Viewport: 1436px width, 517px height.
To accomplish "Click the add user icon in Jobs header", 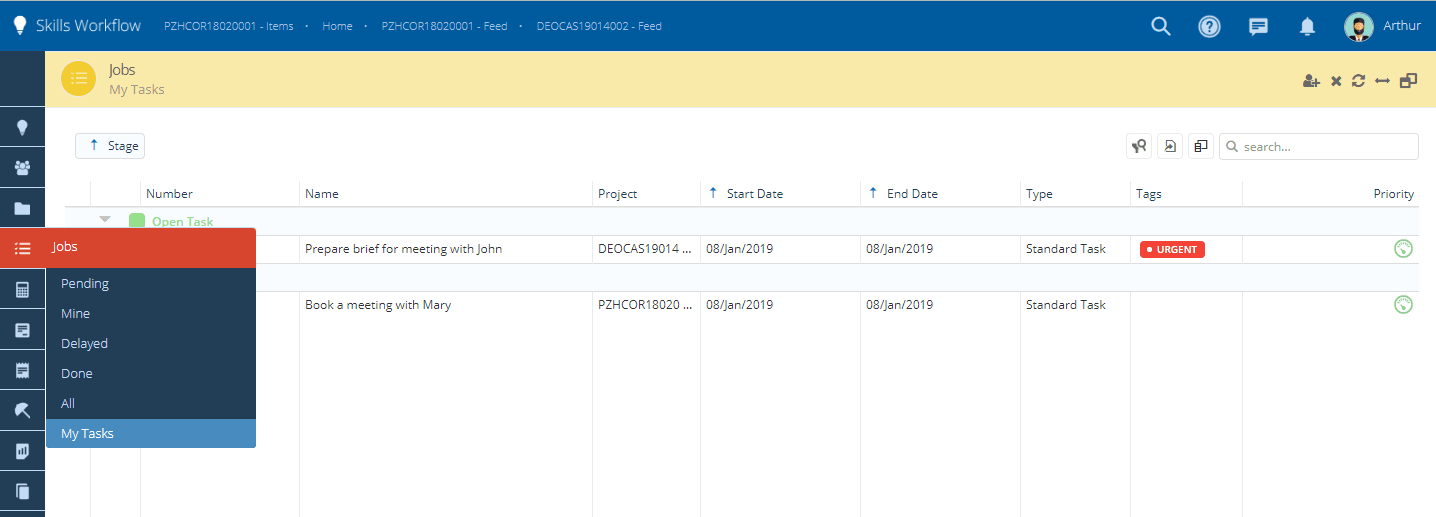I will (x=1311, y=81).
